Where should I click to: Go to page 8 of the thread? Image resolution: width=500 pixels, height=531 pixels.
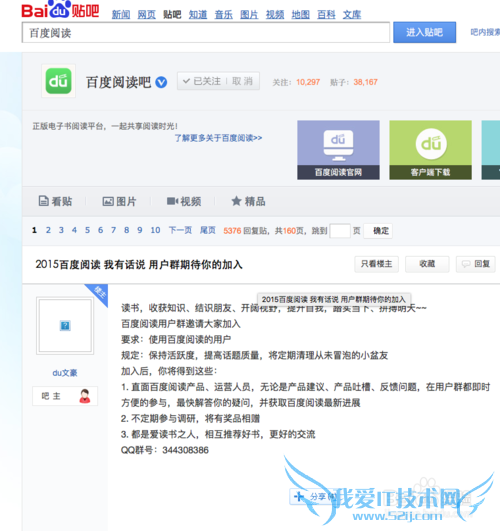click(126, 230)
